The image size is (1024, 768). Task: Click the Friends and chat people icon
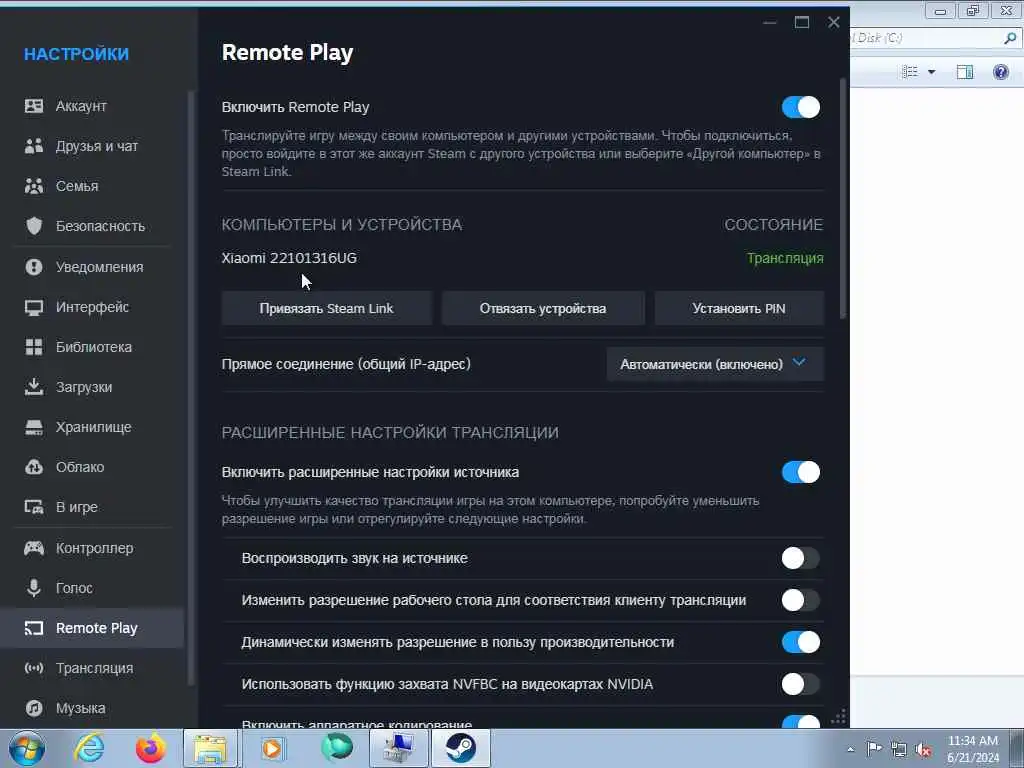coord(34,146)
